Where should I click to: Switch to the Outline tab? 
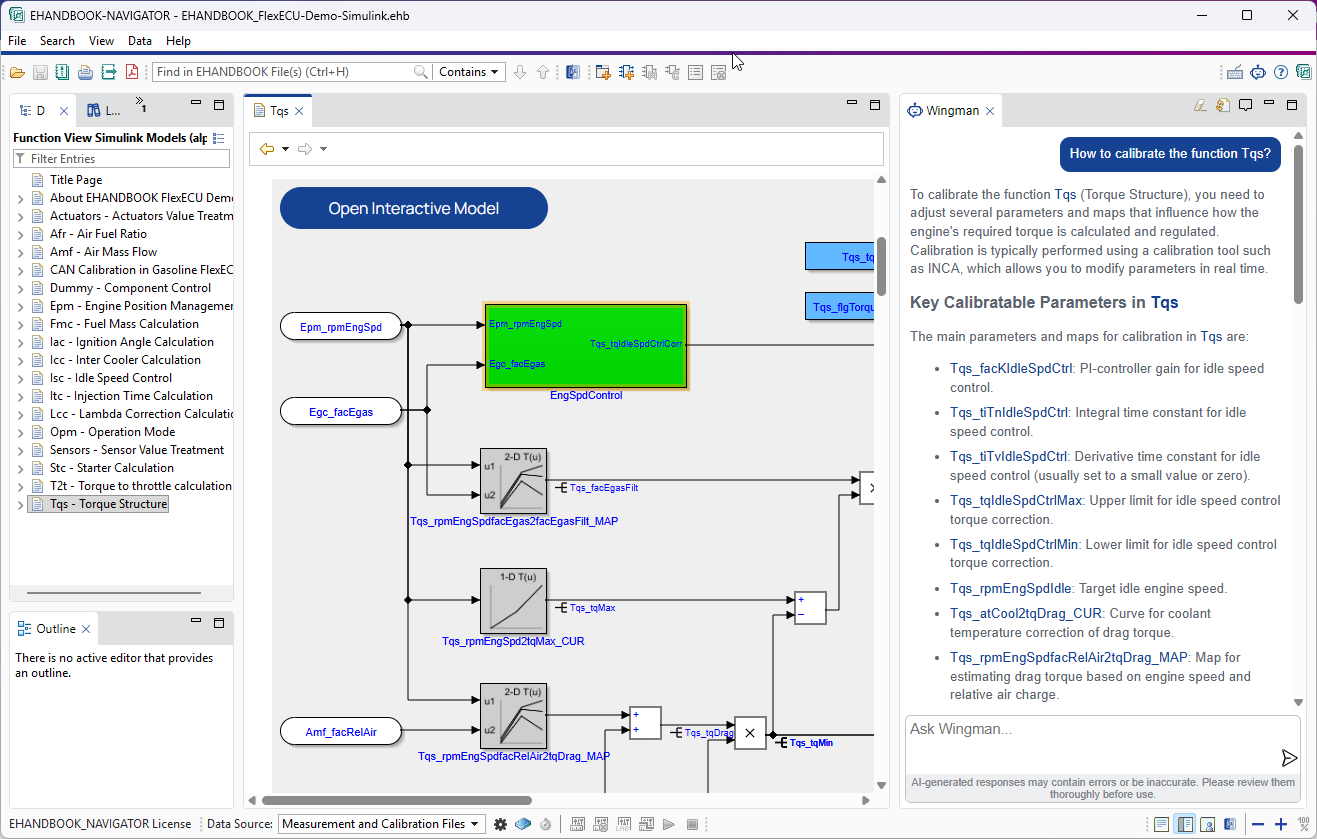53,627
